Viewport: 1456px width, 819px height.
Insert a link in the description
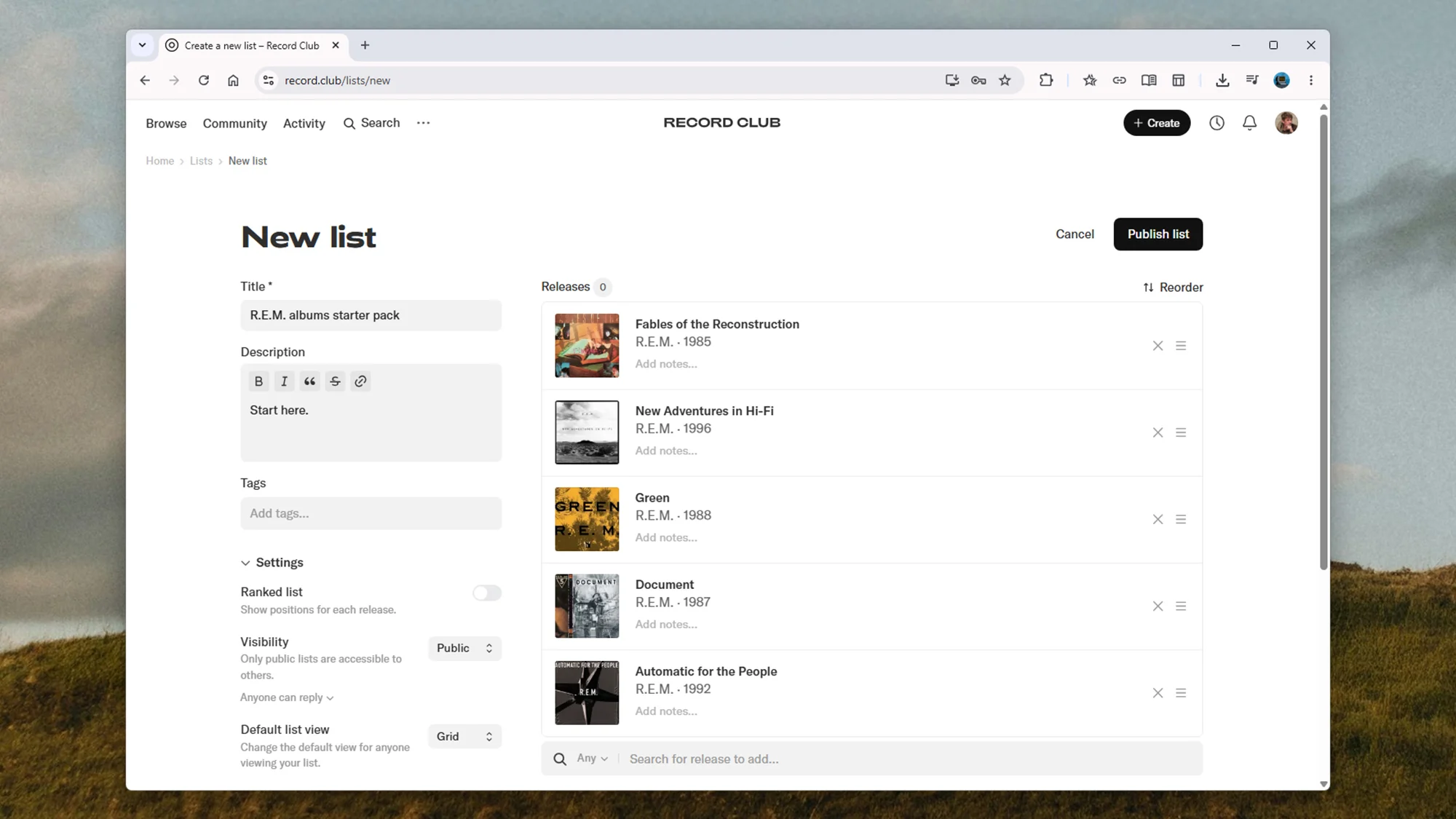(360, 381)
